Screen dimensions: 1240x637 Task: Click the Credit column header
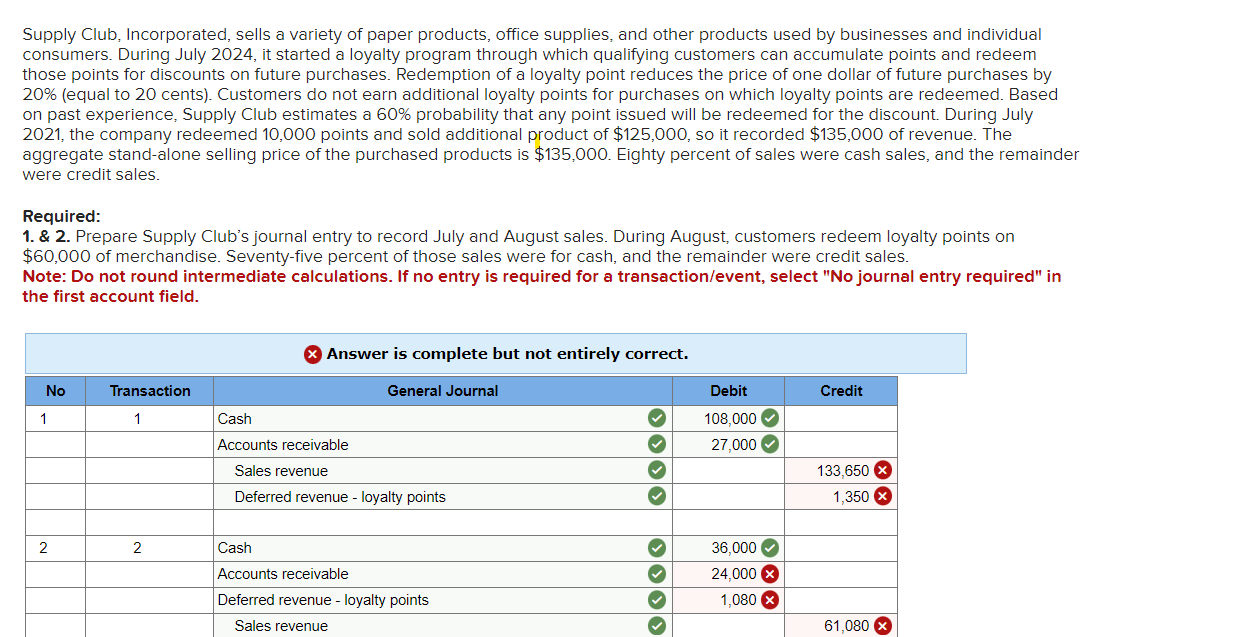pyautogui.click(x=841, y=391)
